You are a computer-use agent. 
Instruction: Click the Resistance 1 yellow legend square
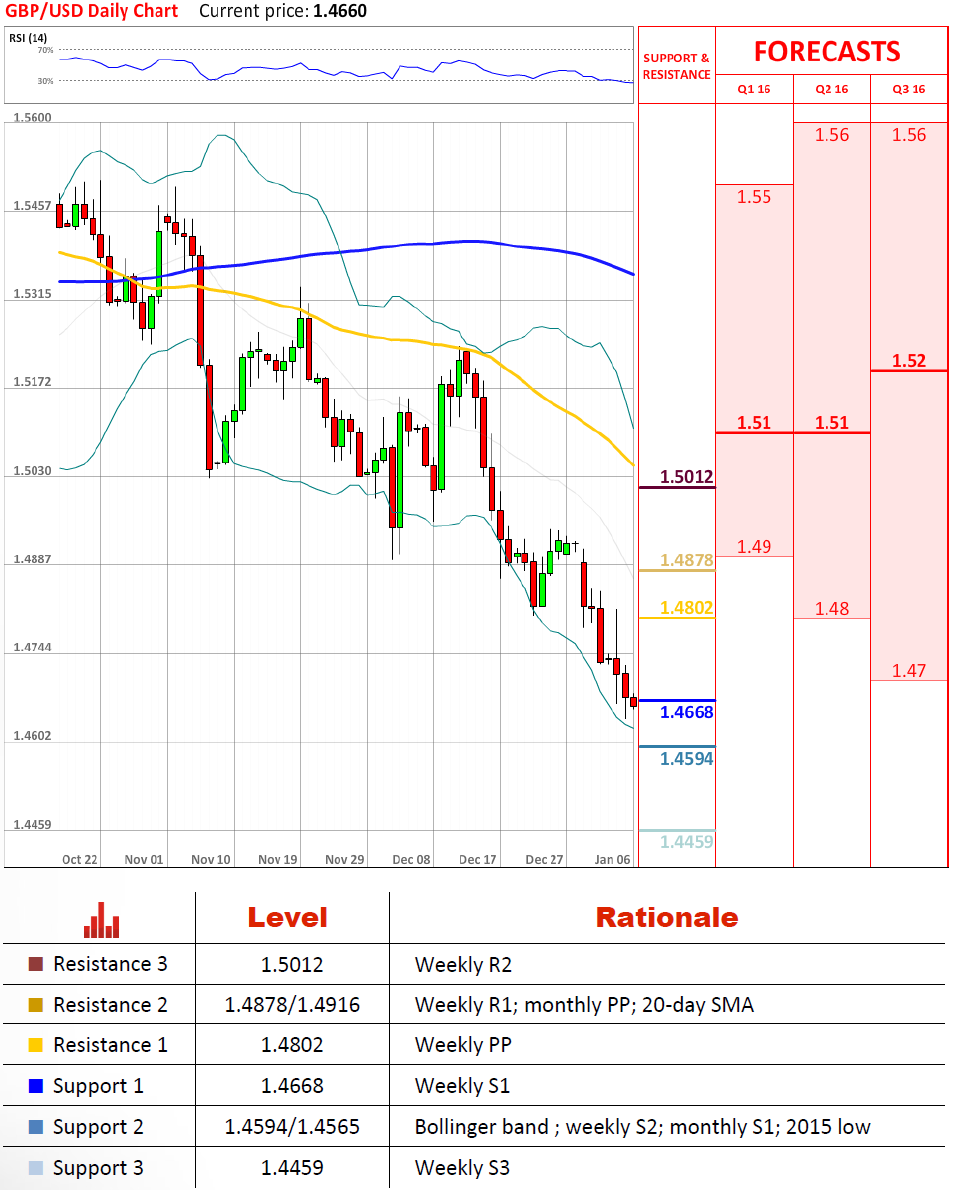click(x=36, y=1045)
